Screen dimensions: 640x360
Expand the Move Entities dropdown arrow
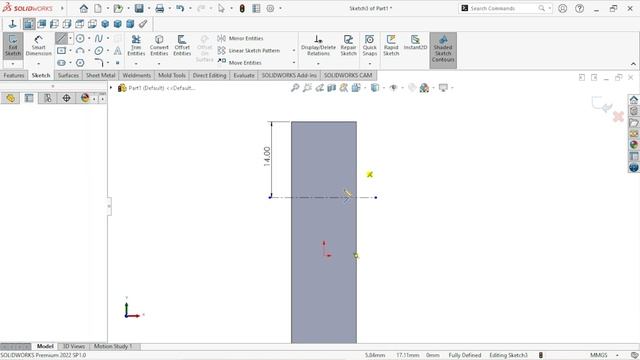coord(294,63)
